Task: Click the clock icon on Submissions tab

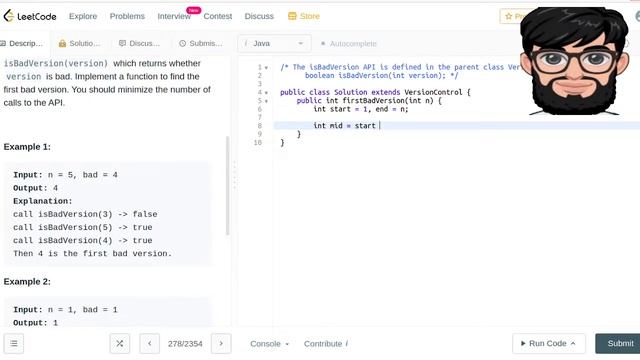Action: pyautogui.click(x=182, y=43)
